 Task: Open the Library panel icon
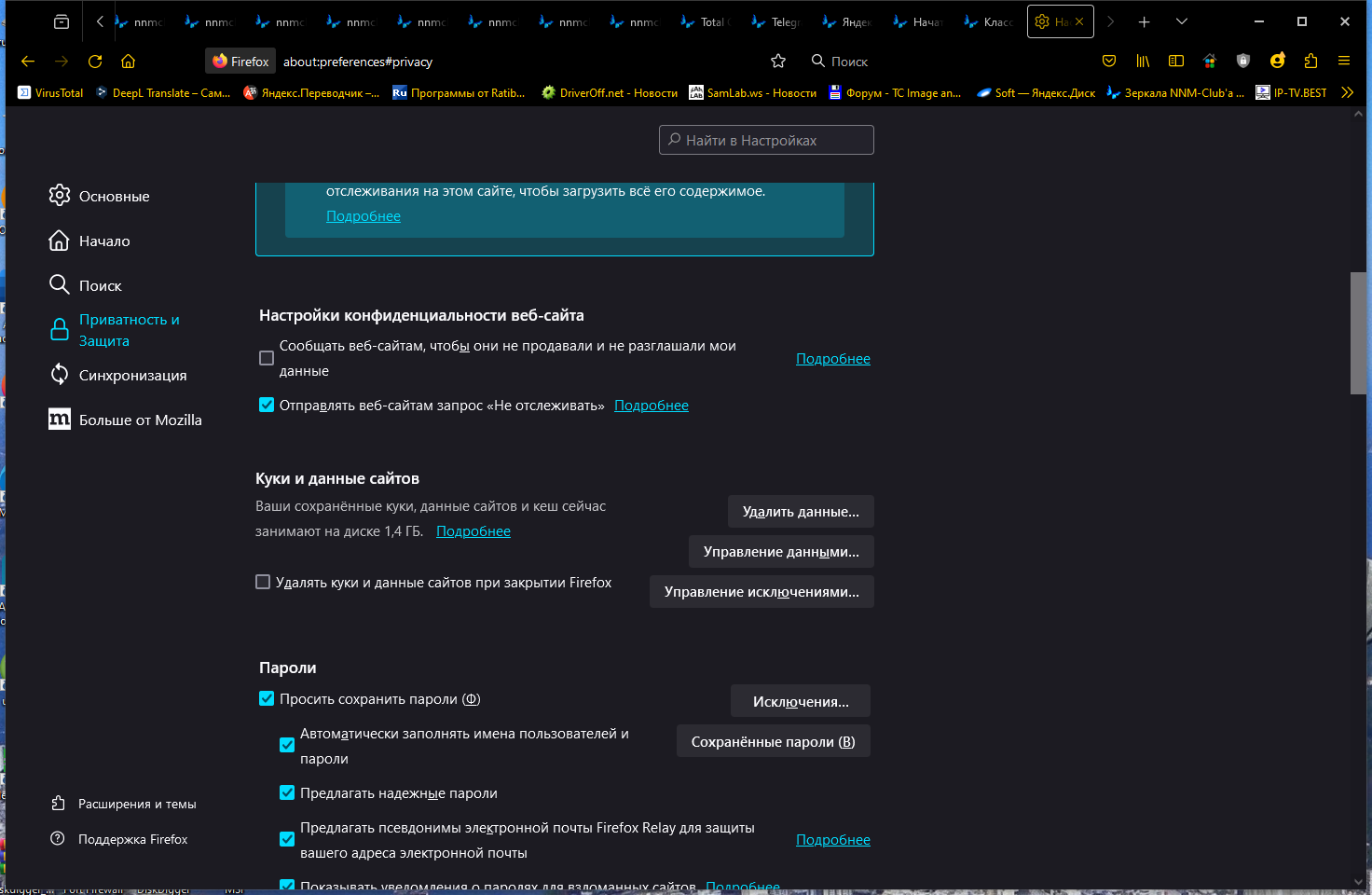[x=1143, y=62]
